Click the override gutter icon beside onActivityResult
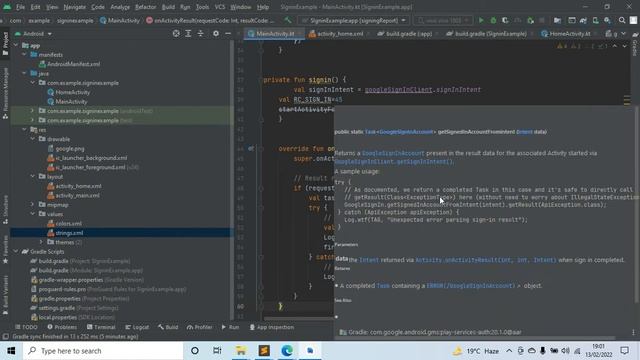The image size is (640, 360). click(x=251, y=149)
